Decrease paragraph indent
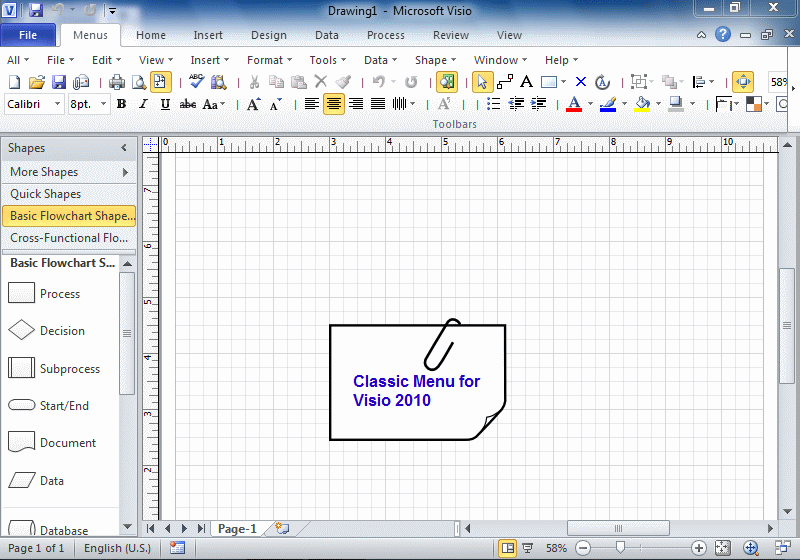This screenshot has width=800, height=560. click(x=516, y=104)
